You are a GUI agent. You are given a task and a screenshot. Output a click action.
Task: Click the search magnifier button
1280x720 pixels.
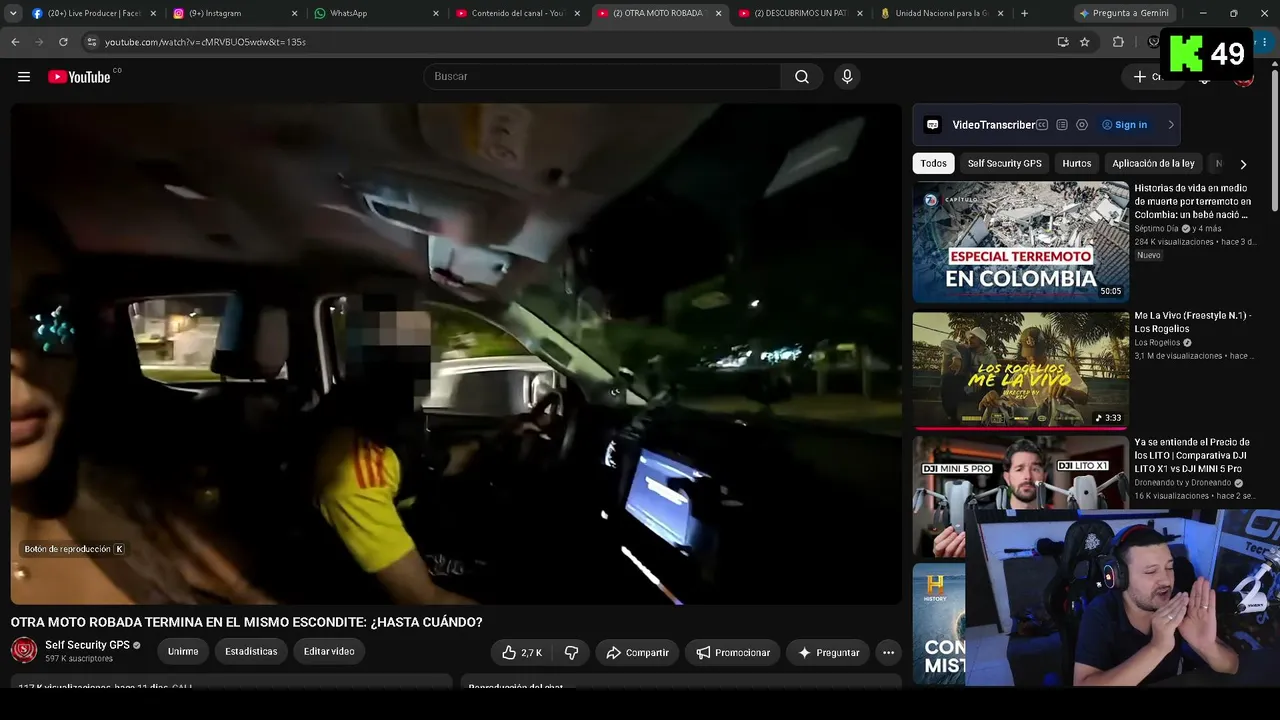(802, 77)
